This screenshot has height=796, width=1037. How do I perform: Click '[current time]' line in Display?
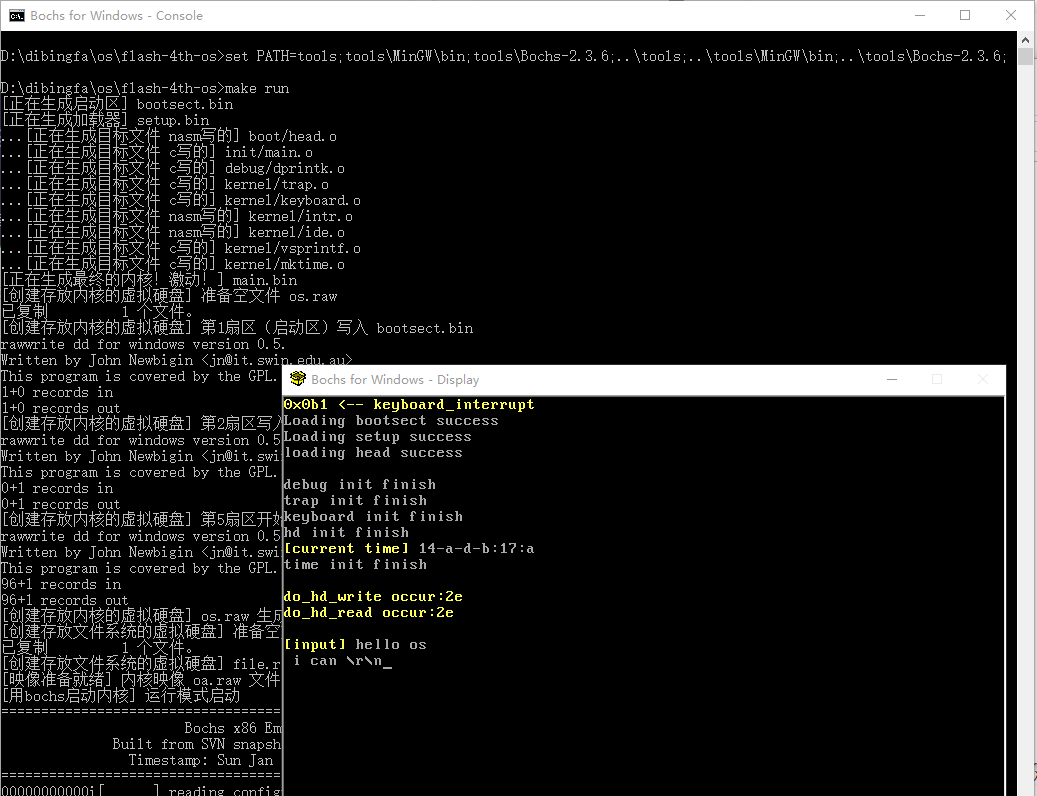click(x=409, y=549)
